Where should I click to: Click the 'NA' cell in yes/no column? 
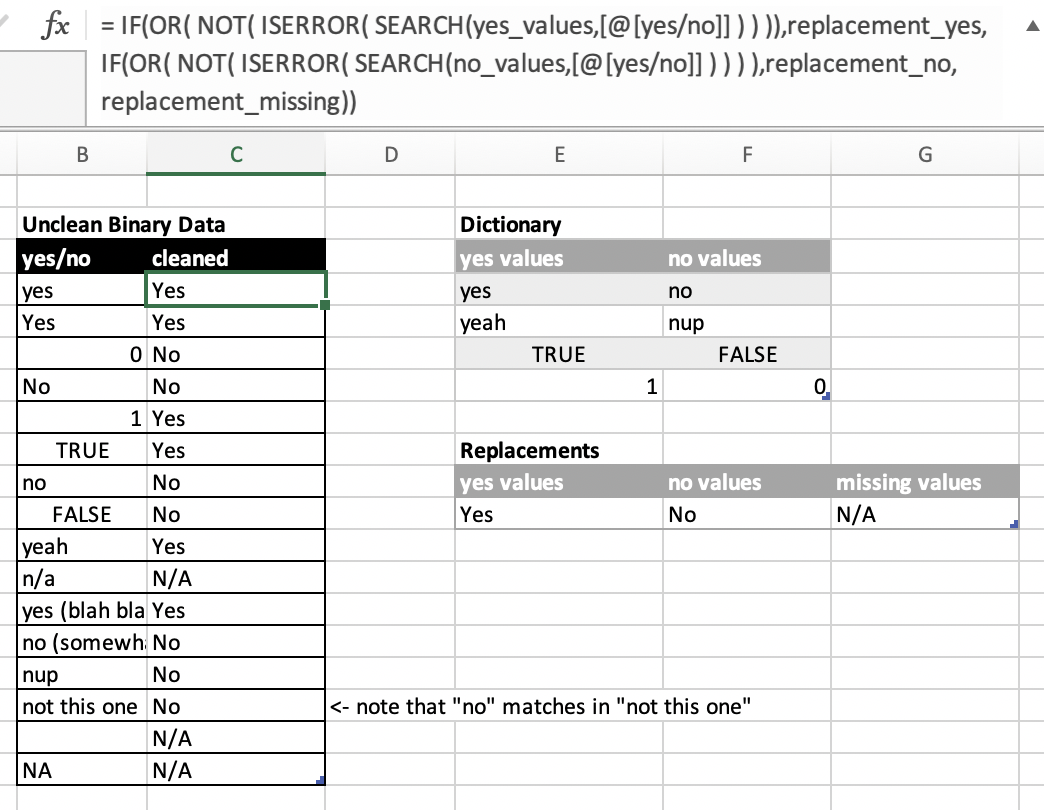(x=82, y=770)
